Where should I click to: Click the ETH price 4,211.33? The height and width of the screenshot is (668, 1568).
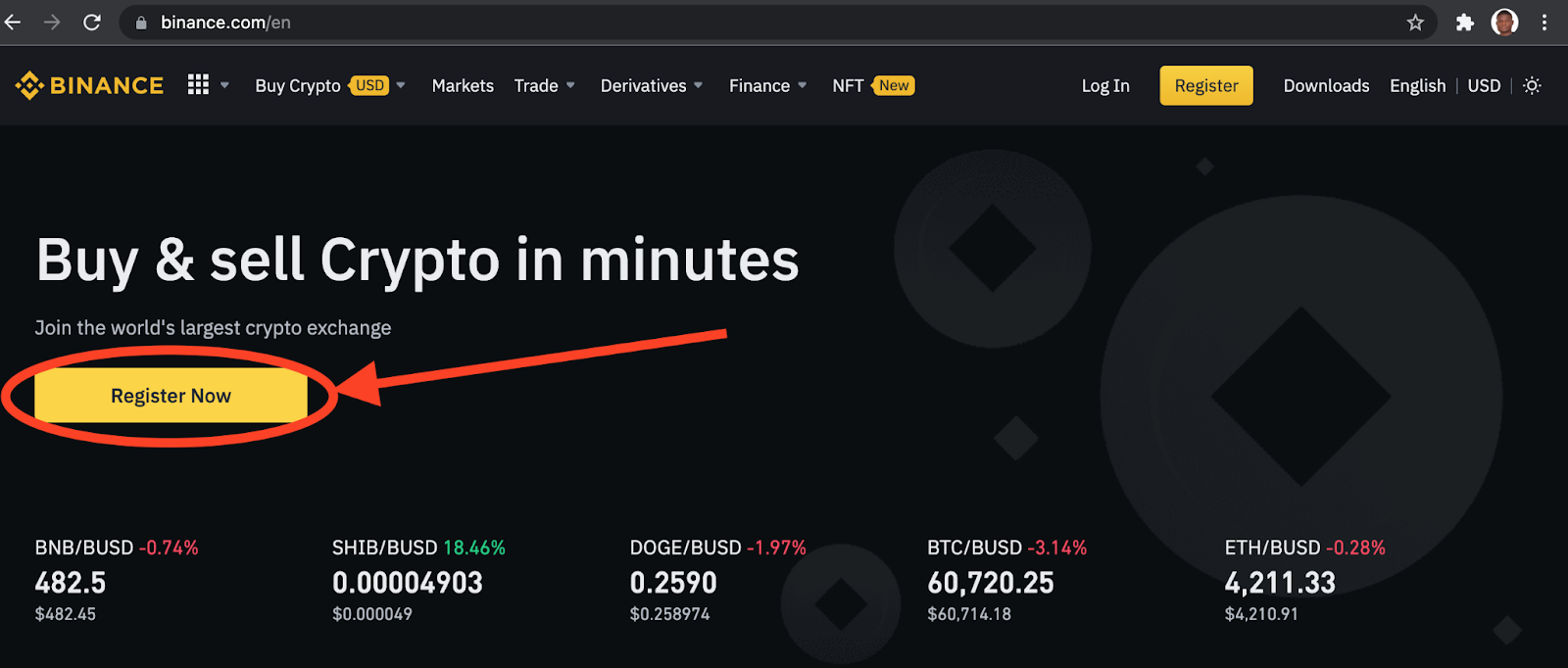click(1280, 583)
